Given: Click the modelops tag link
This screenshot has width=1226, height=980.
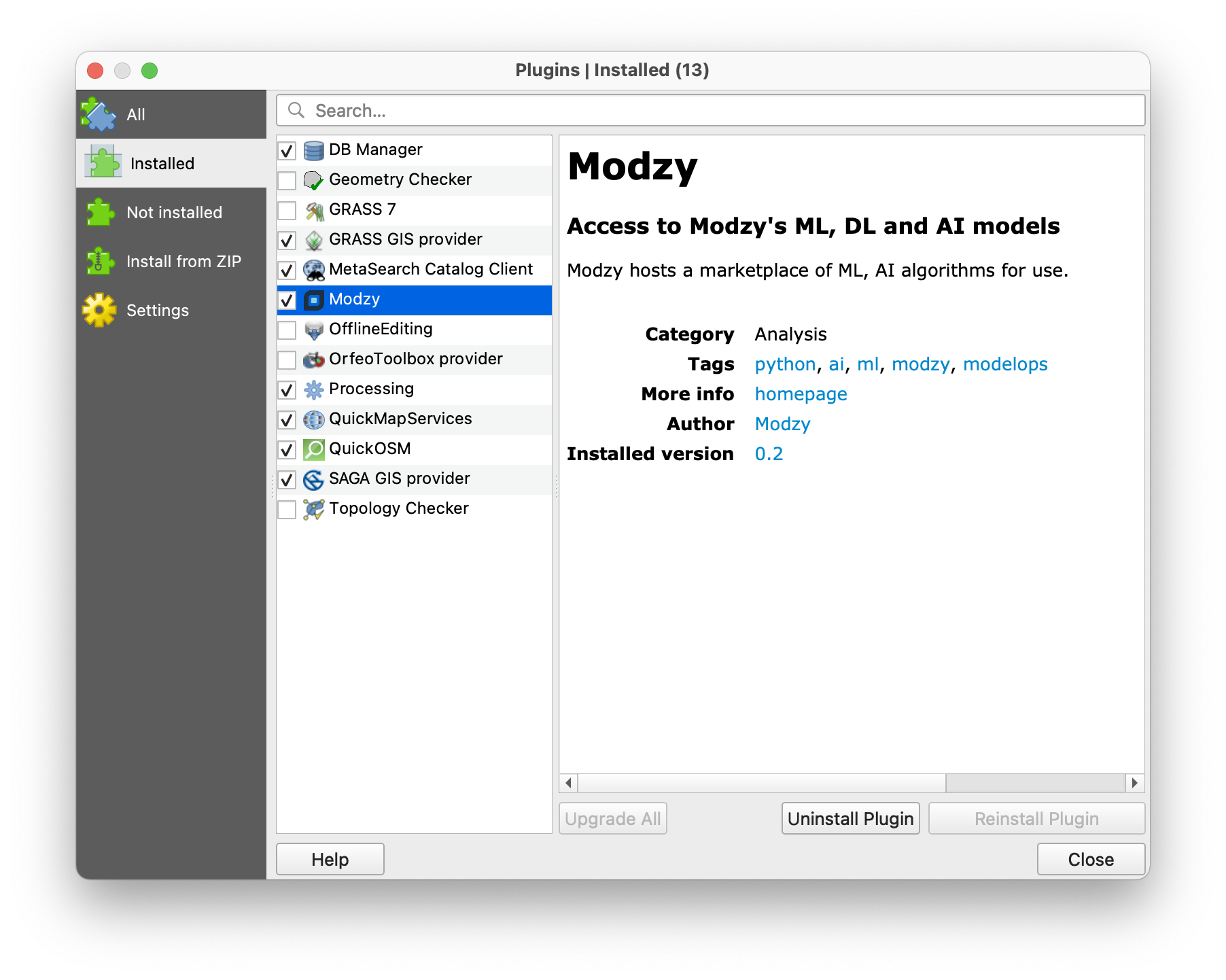Looking at the screenshot, I should coord(1005,364).
